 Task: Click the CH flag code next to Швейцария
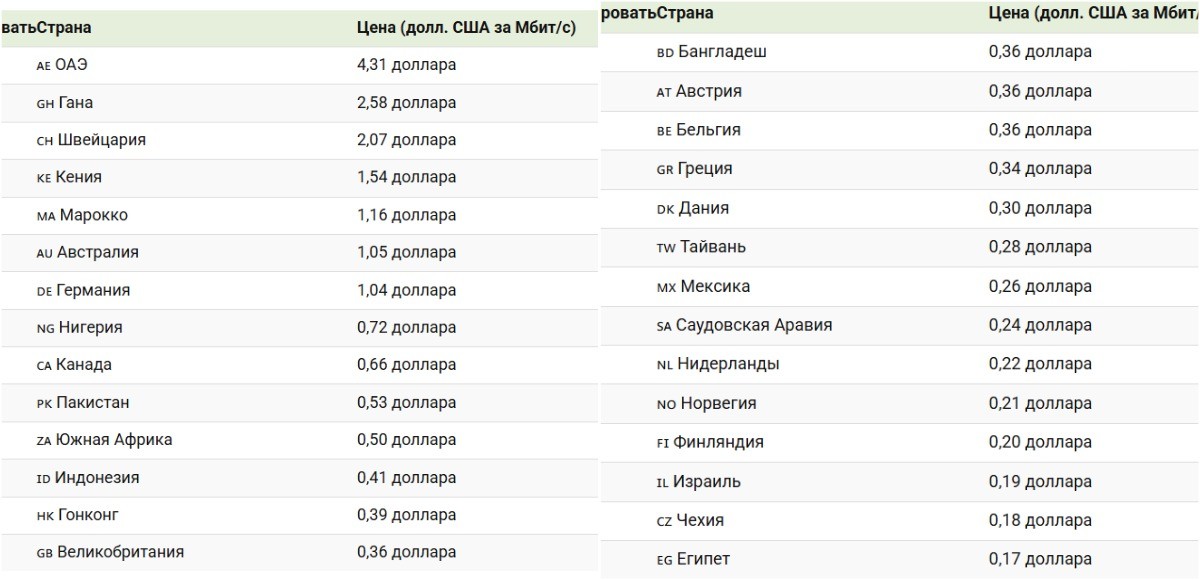[x=44, y=141]
